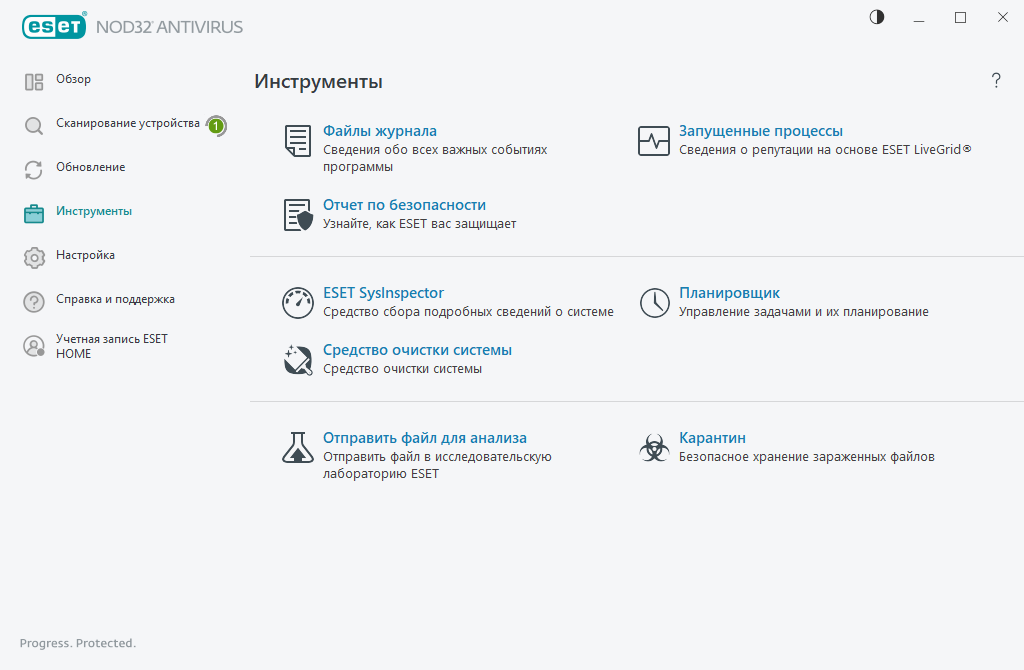Screen dimensions: 1024x670
Task: Click the Файлы журнала document icon
Action: tap(298, 141)
